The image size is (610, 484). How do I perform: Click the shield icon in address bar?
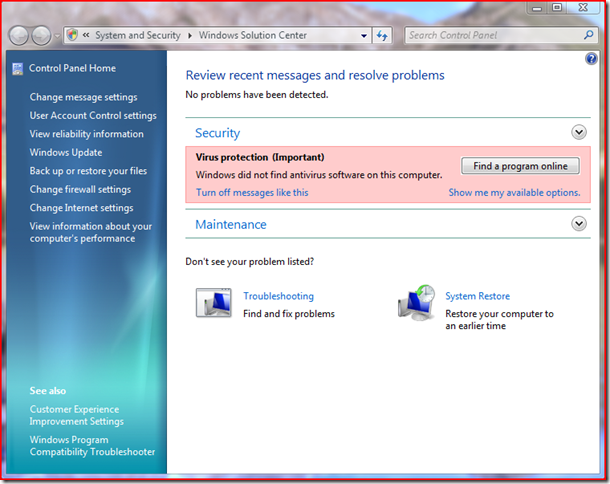coord(72,35)
